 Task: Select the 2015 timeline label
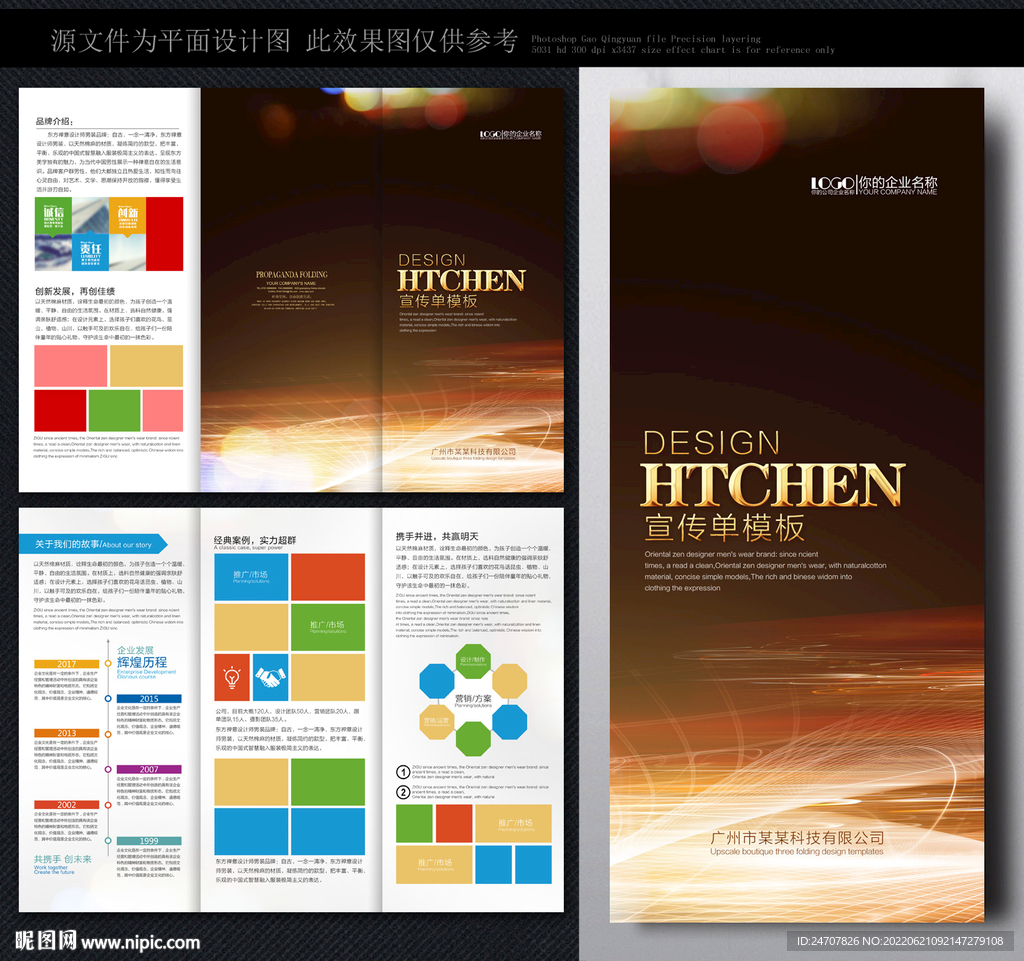(x=149, y=699)
